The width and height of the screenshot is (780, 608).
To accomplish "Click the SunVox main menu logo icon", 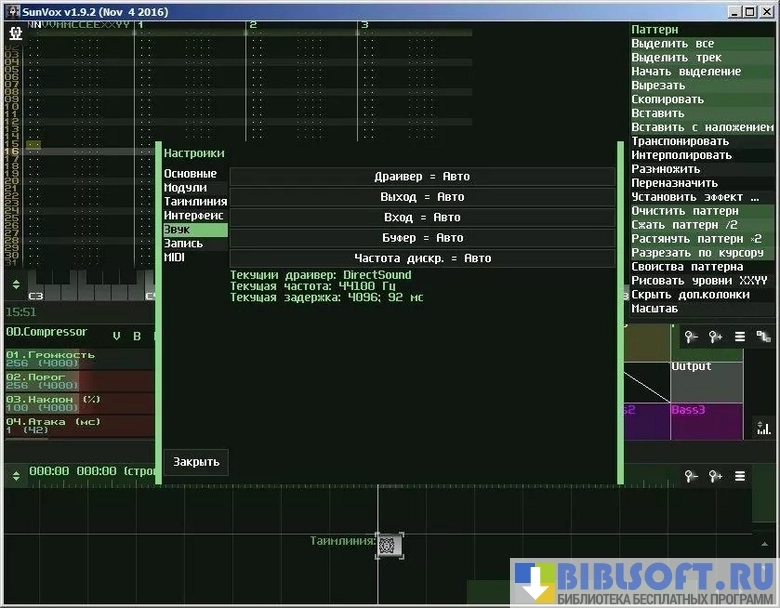I will [x=15, y=32].
